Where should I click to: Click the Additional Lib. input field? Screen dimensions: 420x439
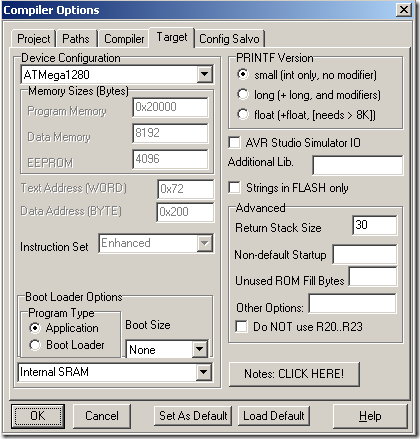tap(358, 165)
